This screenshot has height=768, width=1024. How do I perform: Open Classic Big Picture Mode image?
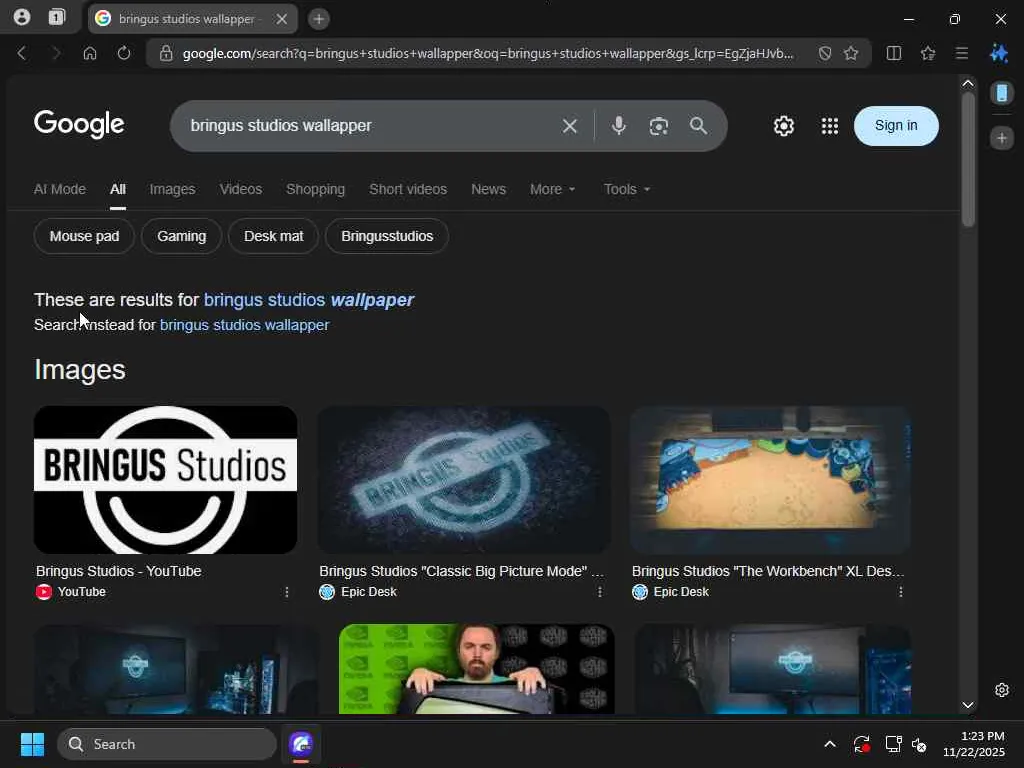(464, 479)
